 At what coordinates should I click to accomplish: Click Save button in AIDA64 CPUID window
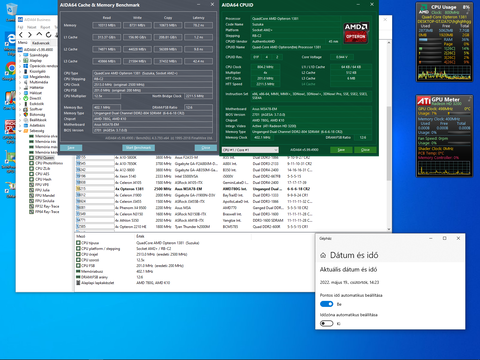click(x=341, y=150)
